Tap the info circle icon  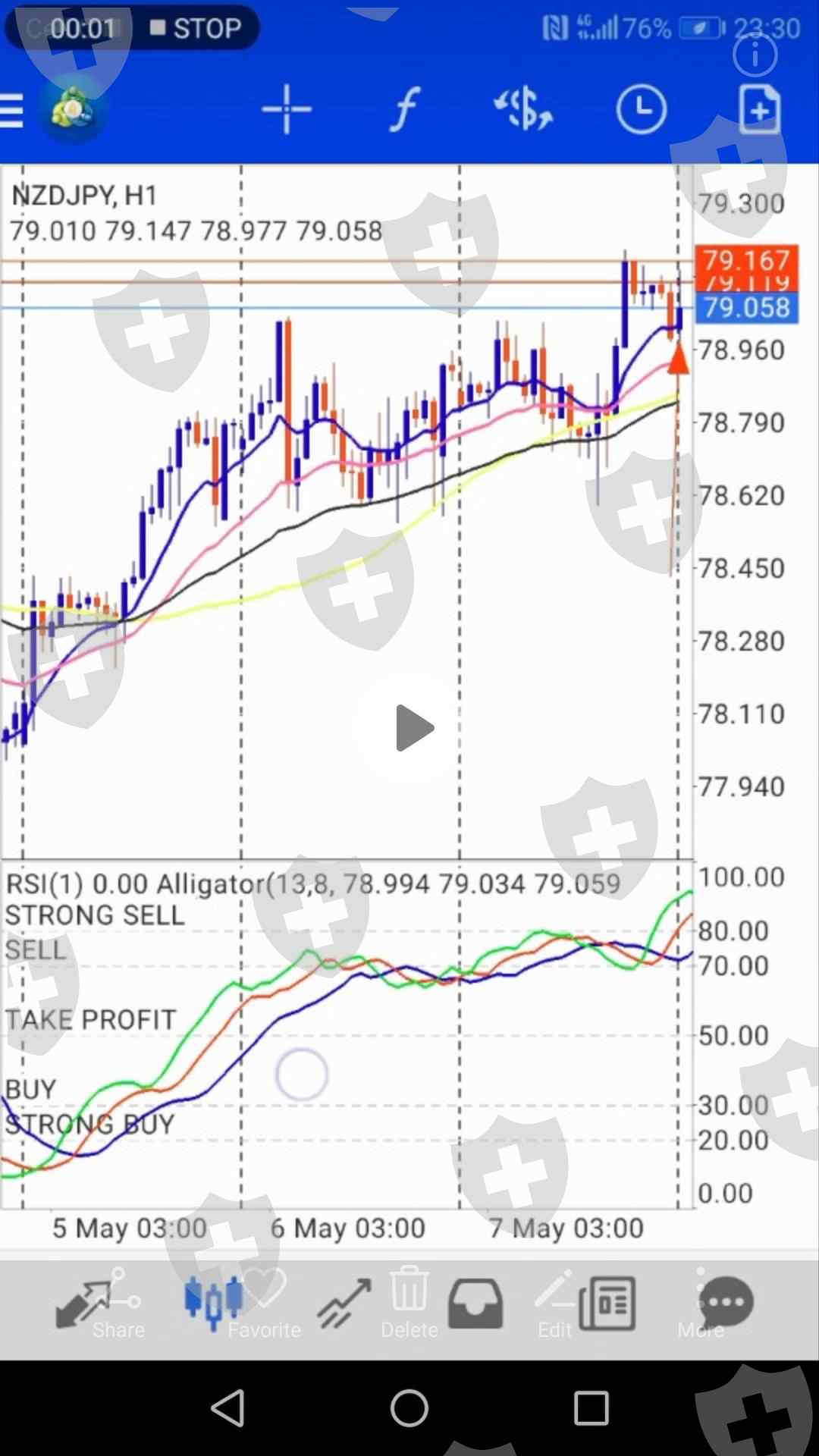pyautogui.click(x=755, y=55)
